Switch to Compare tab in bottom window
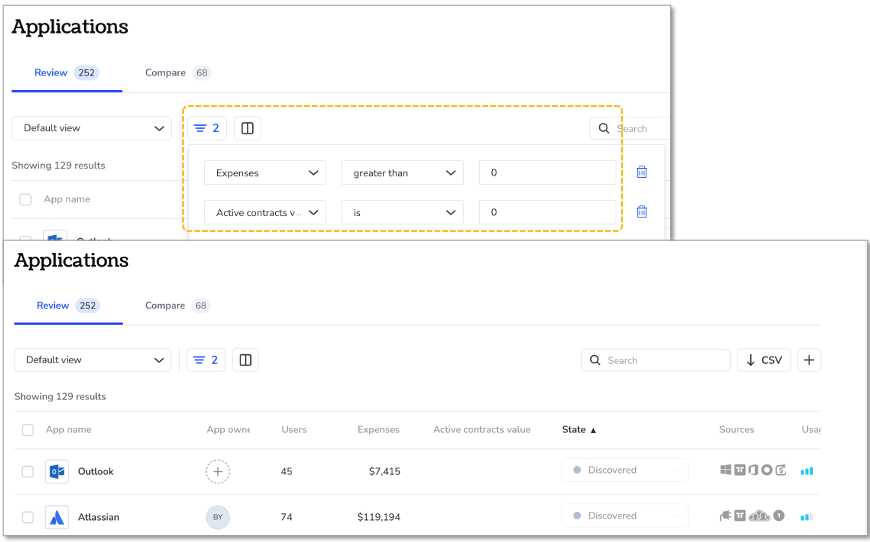This screenshot has height=542, width=870. [x=177, y=306]
